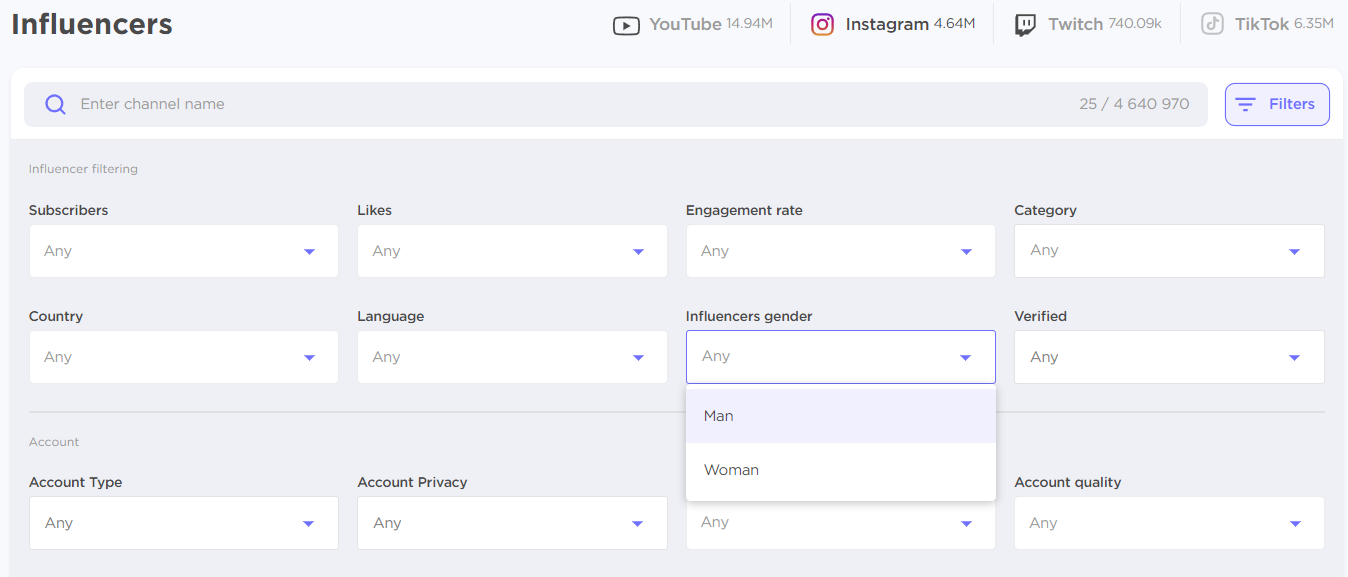This screenshot has height=577, width=1348.
Task: Open the Verified filter dropdown
Action: 1169,357
